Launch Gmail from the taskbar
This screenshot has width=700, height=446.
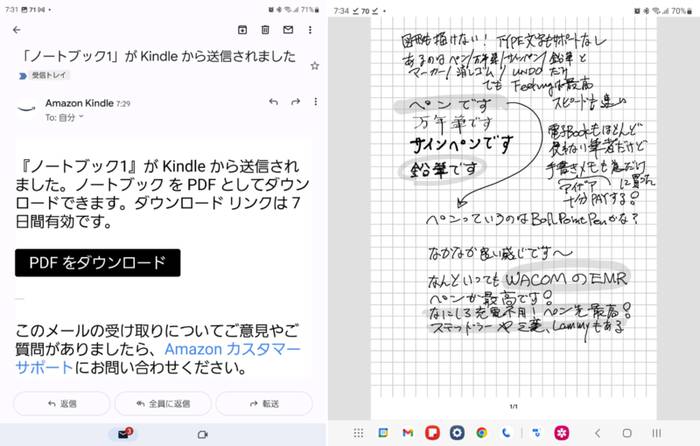408,433
